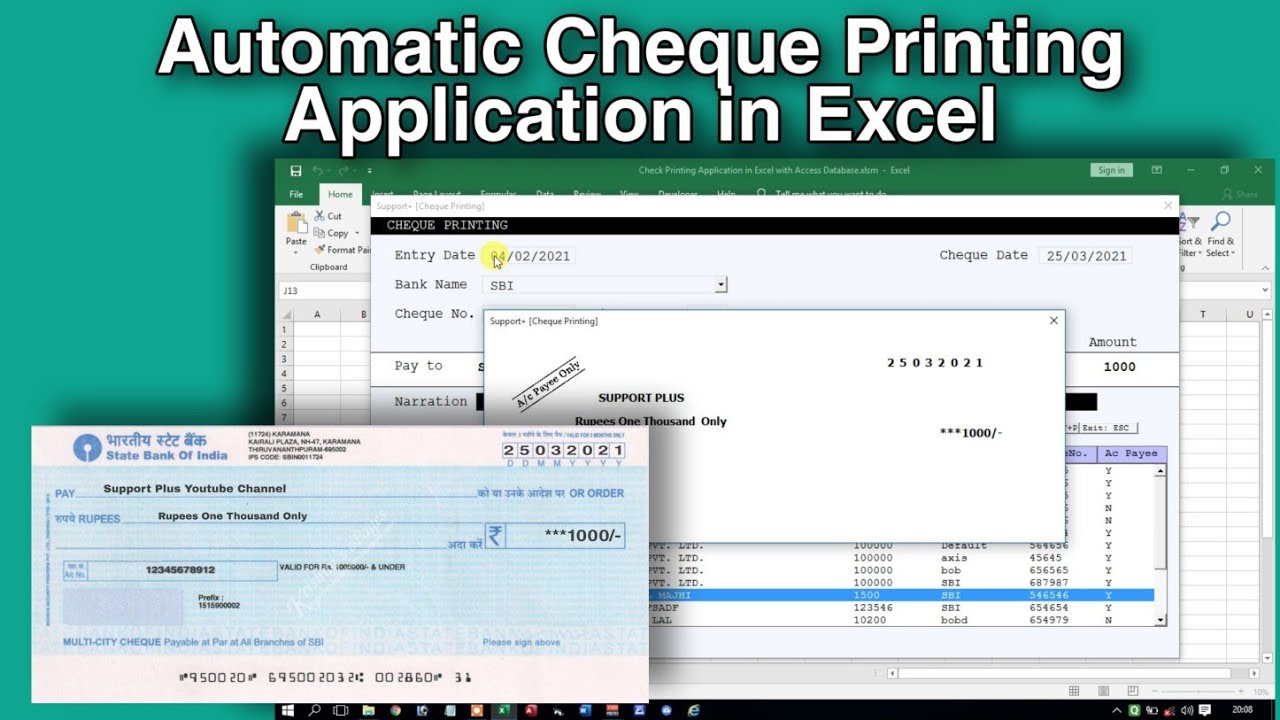
Task: Click the Excel icon in the taskbar
Action: tap(503, 710)
